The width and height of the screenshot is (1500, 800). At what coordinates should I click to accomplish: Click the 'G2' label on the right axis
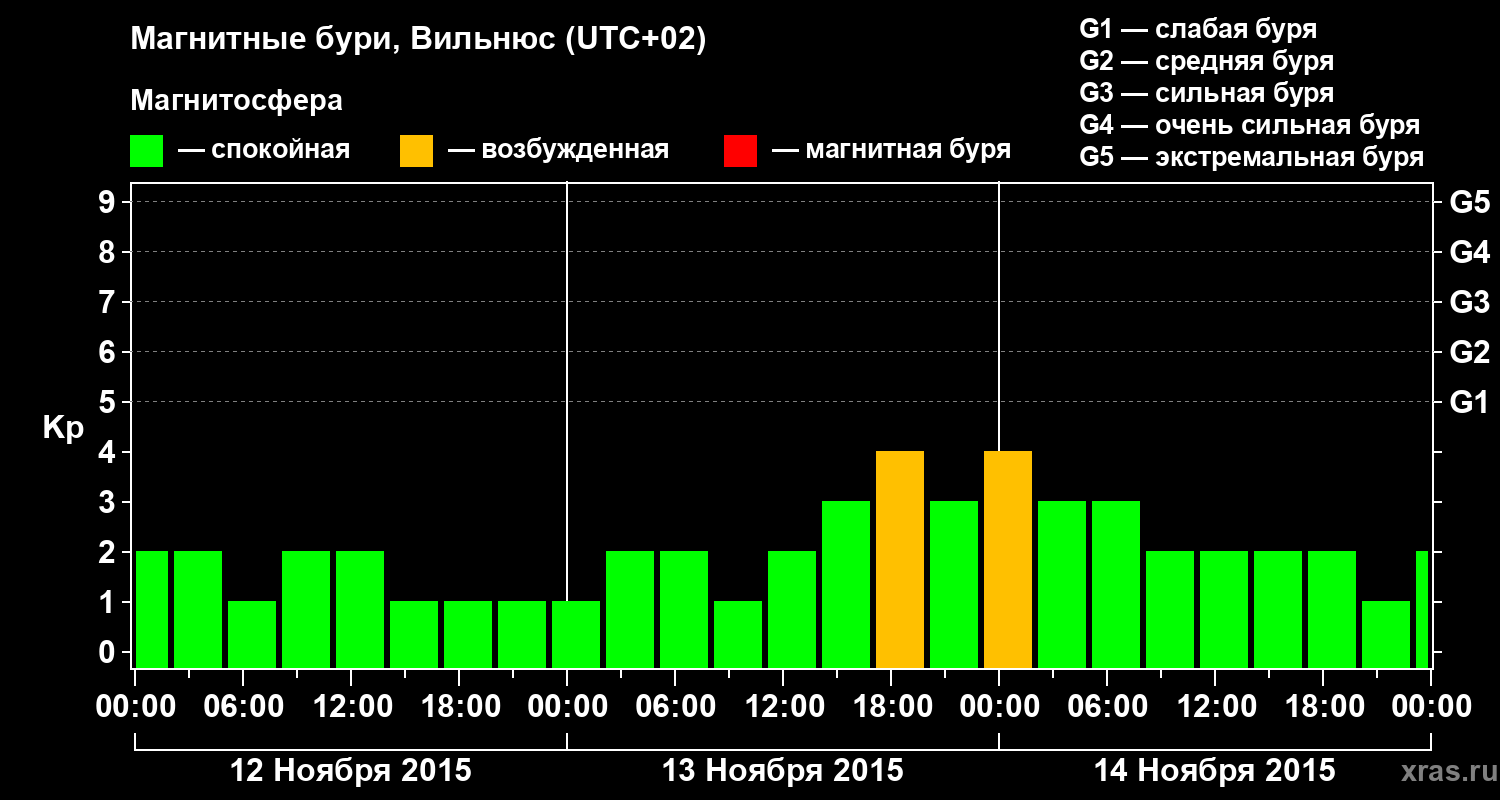[x=1469, y=352]
